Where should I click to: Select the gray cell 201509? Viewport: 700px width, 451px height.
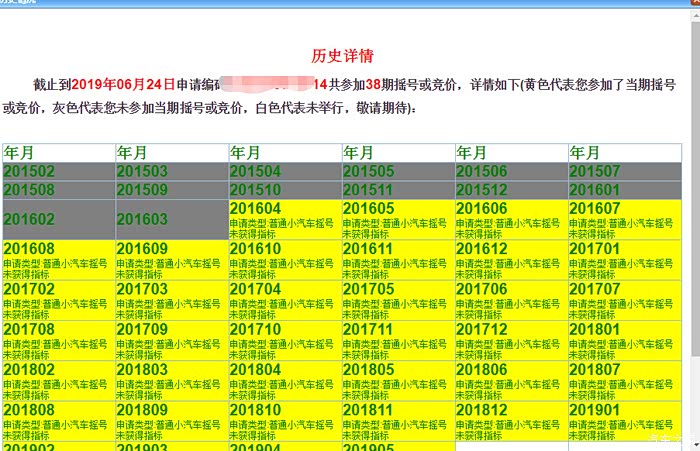pyautogui.click(x=172, y=190)
